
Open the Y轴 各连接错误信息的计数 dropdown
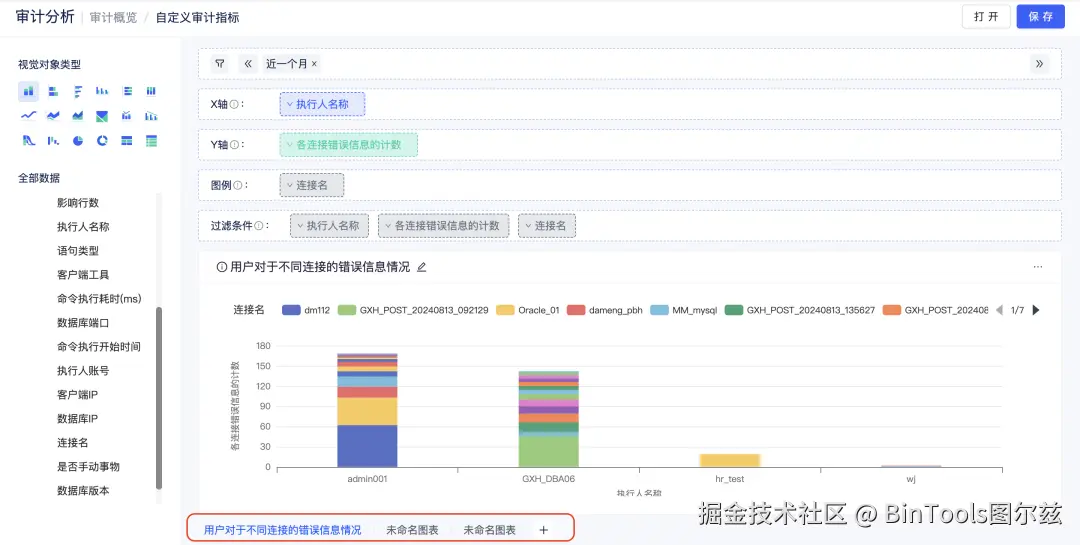coord(349,145)
